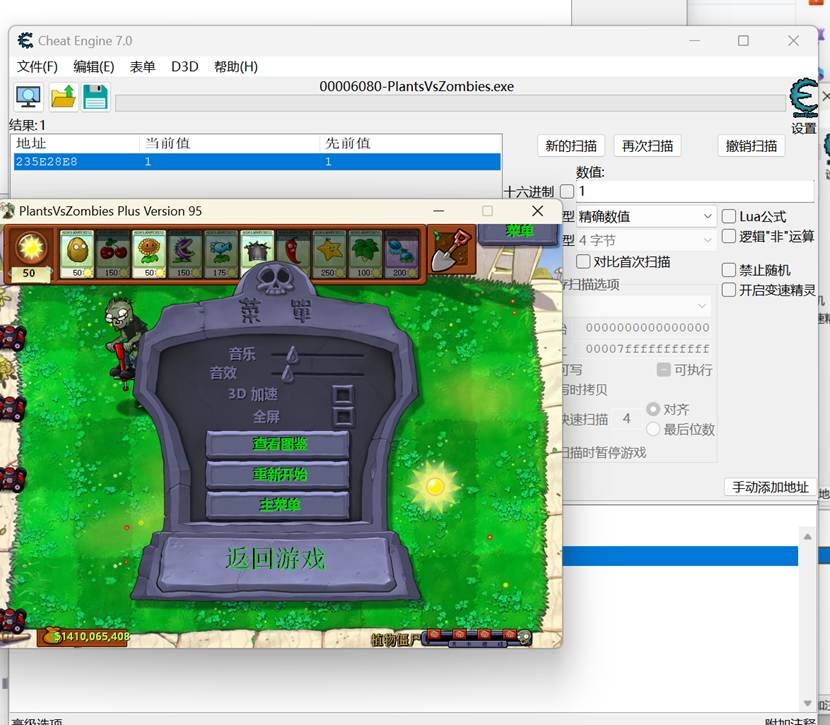Viewport: 830px width, 725px height.
Task: Click the 撤销扫描 button
Action: point(751,146)
